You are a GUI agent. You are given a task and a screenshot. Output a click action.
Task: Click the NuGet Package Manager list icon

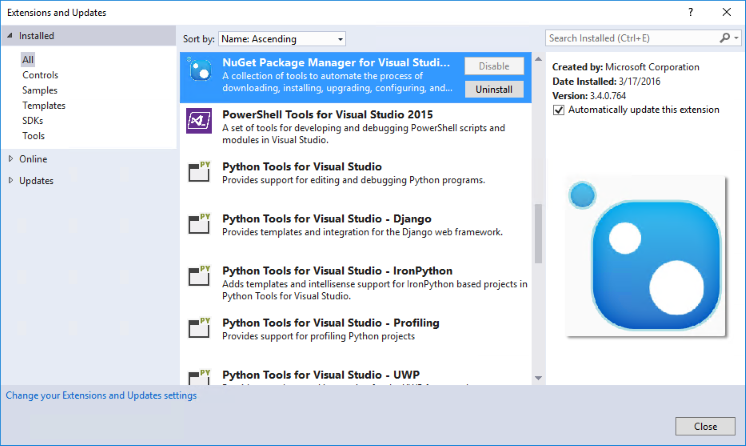(x=199, y=69)
